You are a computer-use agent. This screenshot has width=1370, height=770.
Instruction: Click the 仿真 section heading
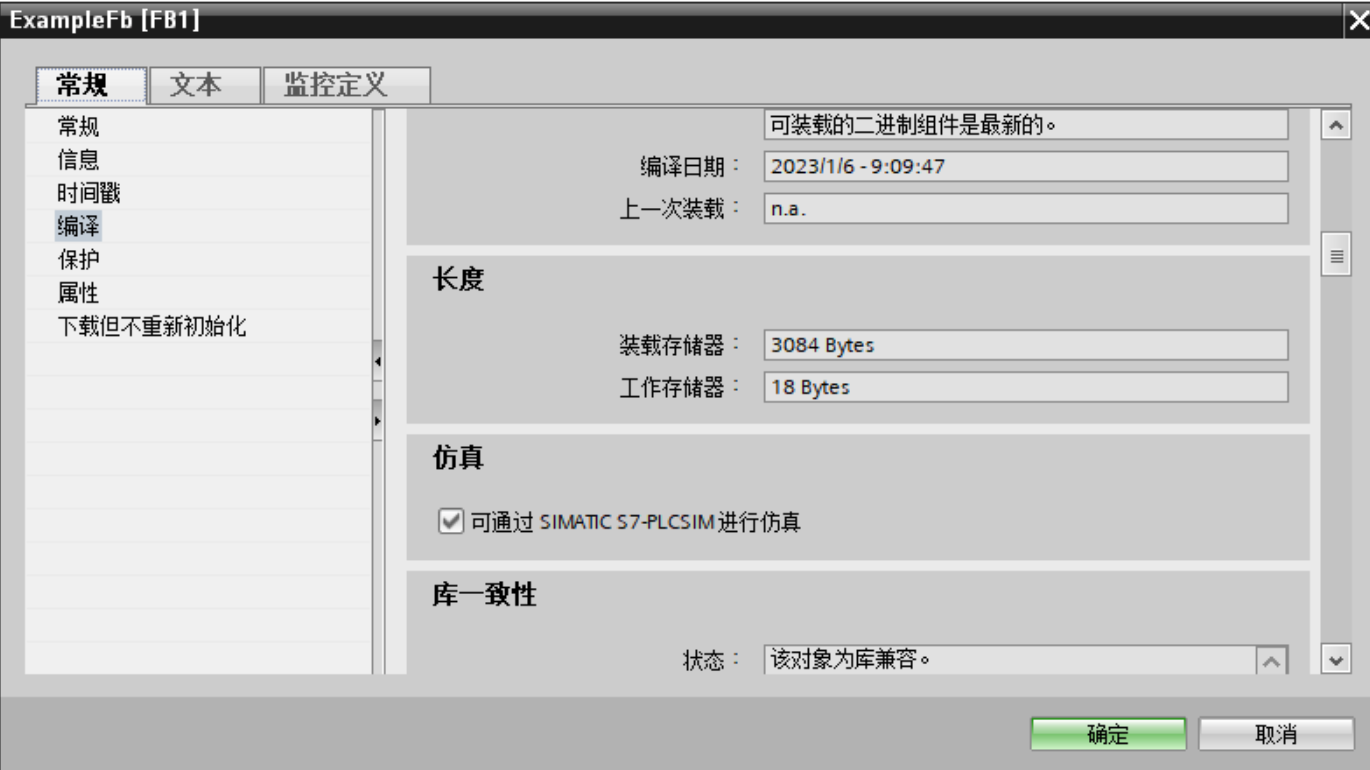(459, 460)
